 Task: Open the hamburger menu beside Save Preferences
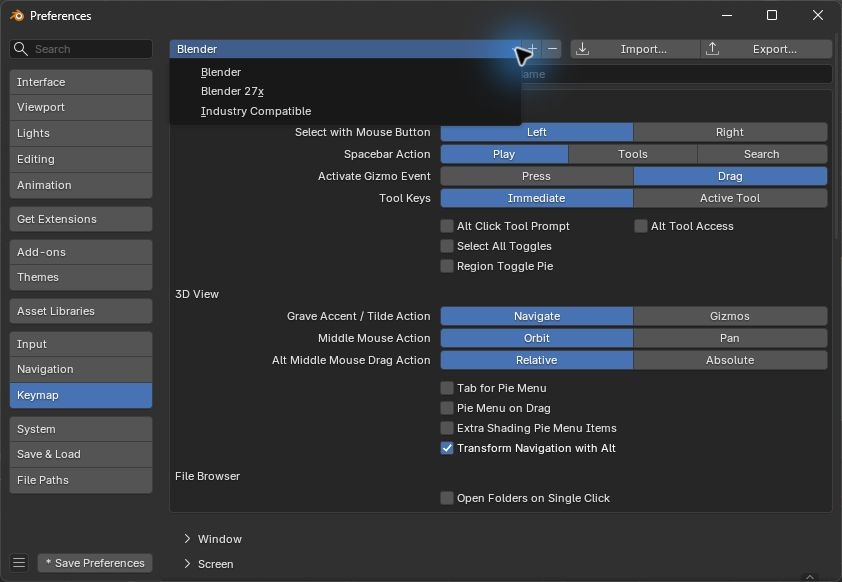point(19,563)
